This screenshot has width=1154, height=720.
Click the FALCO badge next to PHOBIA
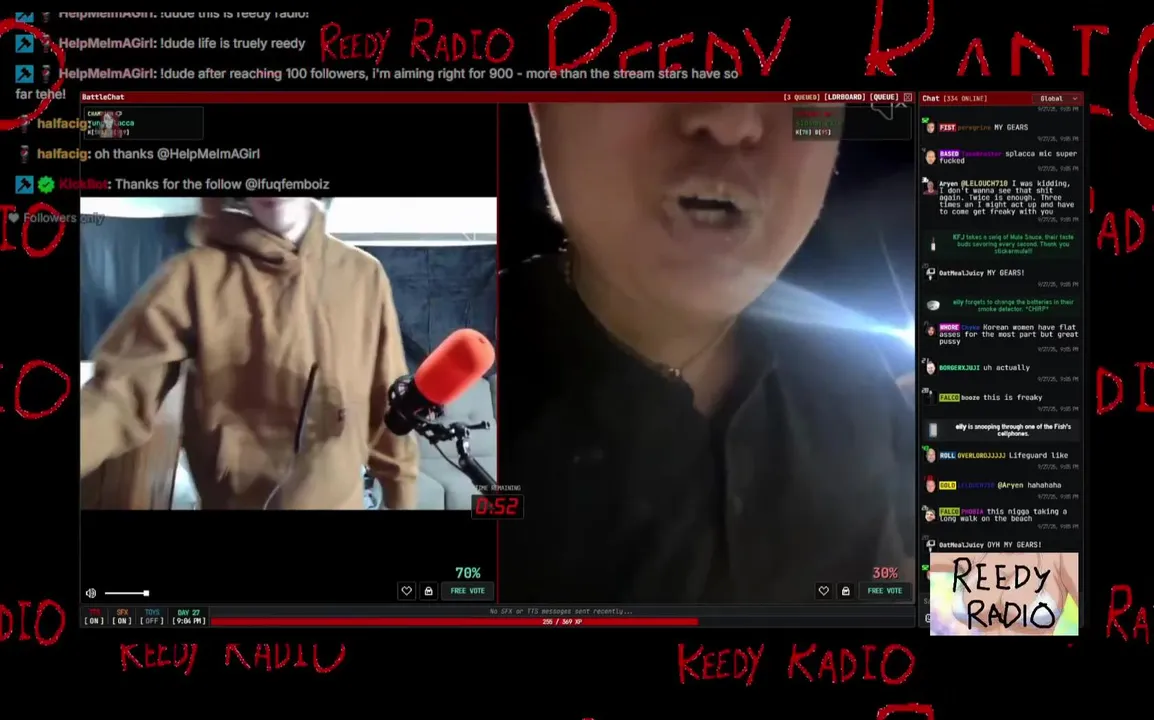pos(949,512)
